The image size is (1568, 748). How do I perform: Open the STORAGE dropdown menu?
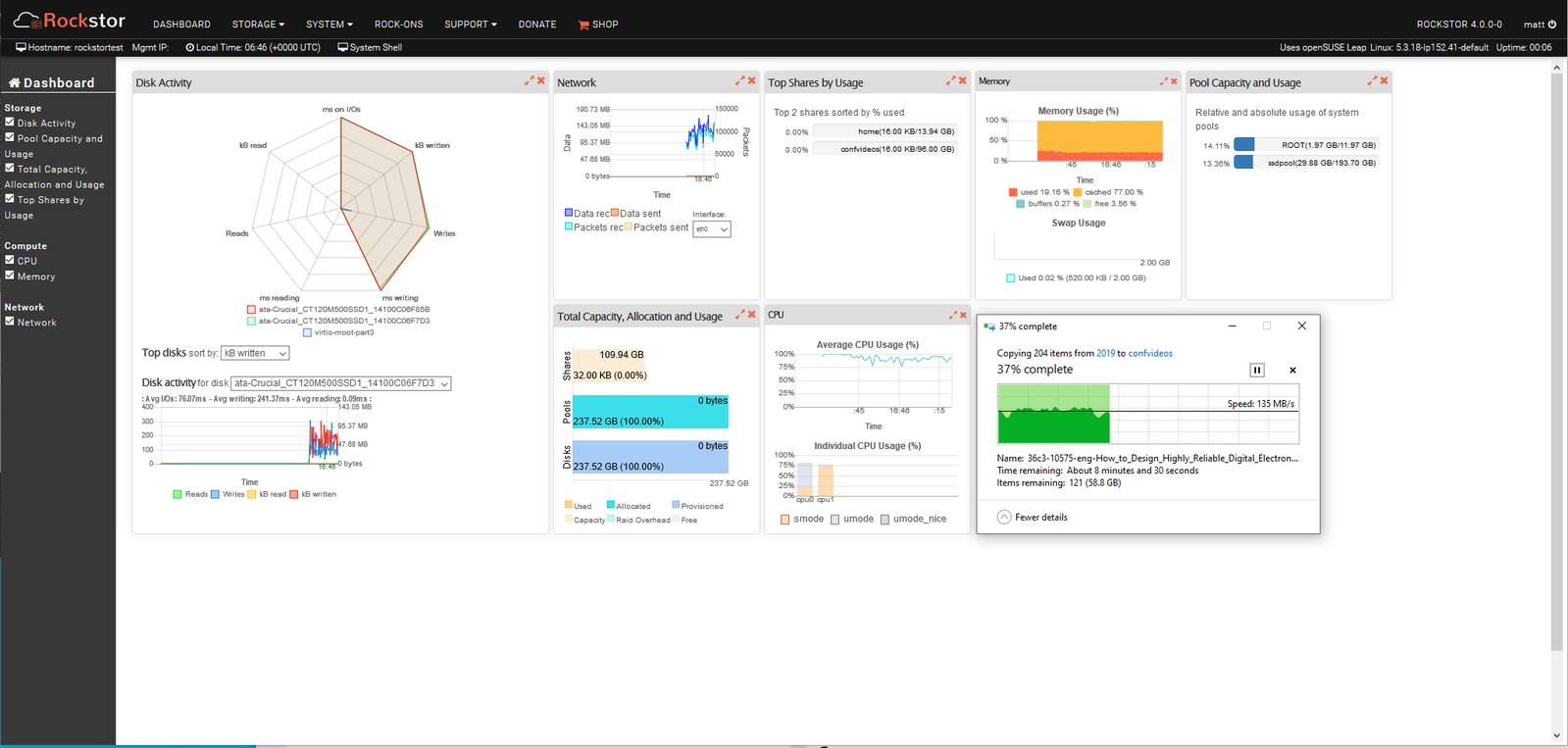pos(258,25)
